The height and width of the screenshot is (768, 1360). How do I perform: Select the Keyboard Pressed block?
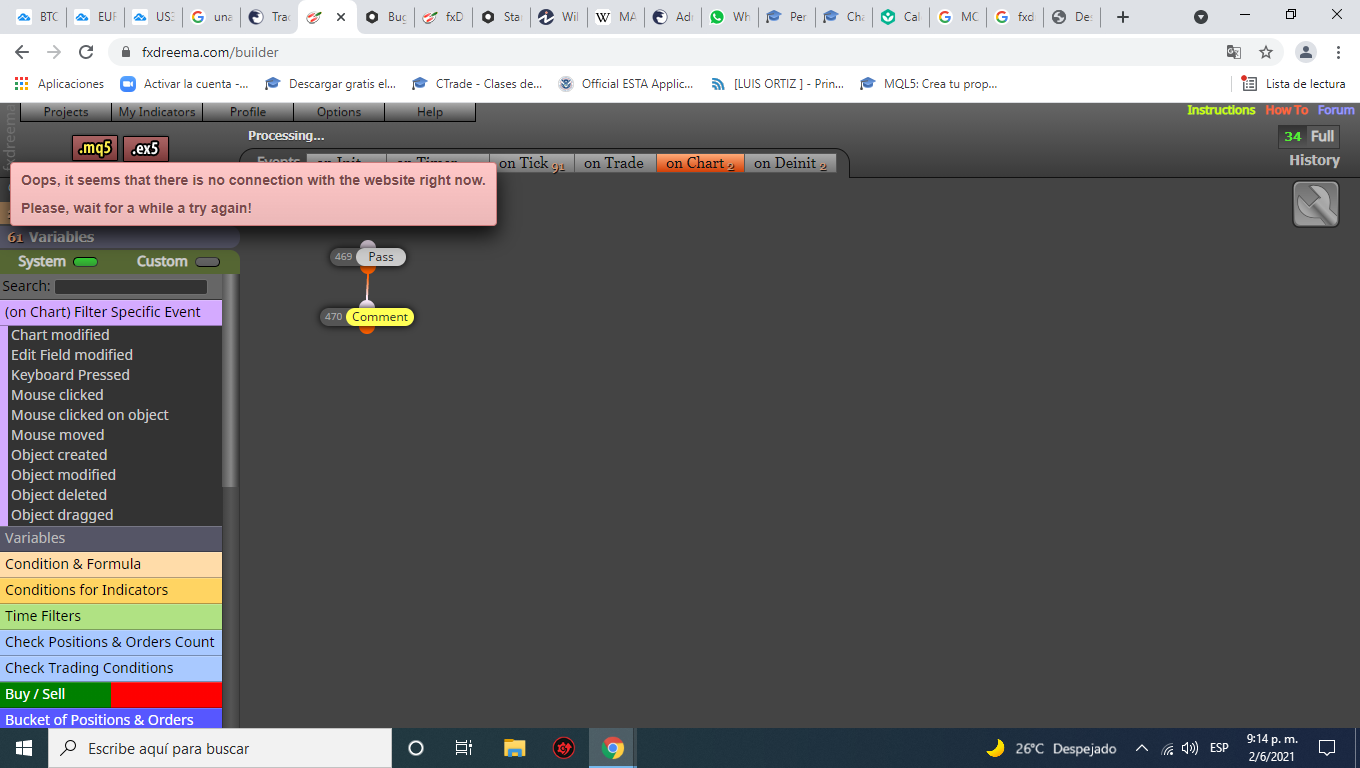[x=70, y=375]
